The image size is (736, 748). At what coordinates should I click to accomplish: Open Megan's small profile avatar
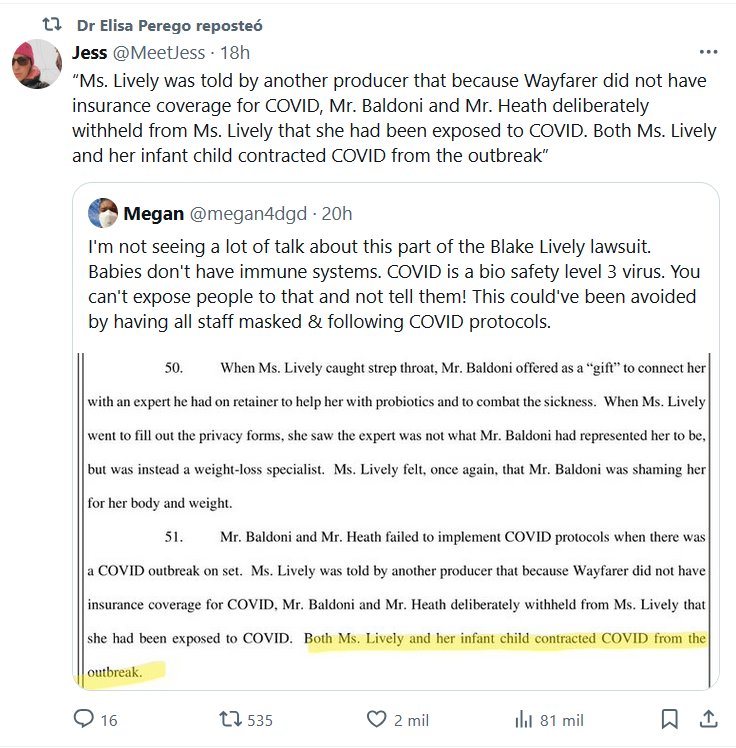click(x=102, y=213)
